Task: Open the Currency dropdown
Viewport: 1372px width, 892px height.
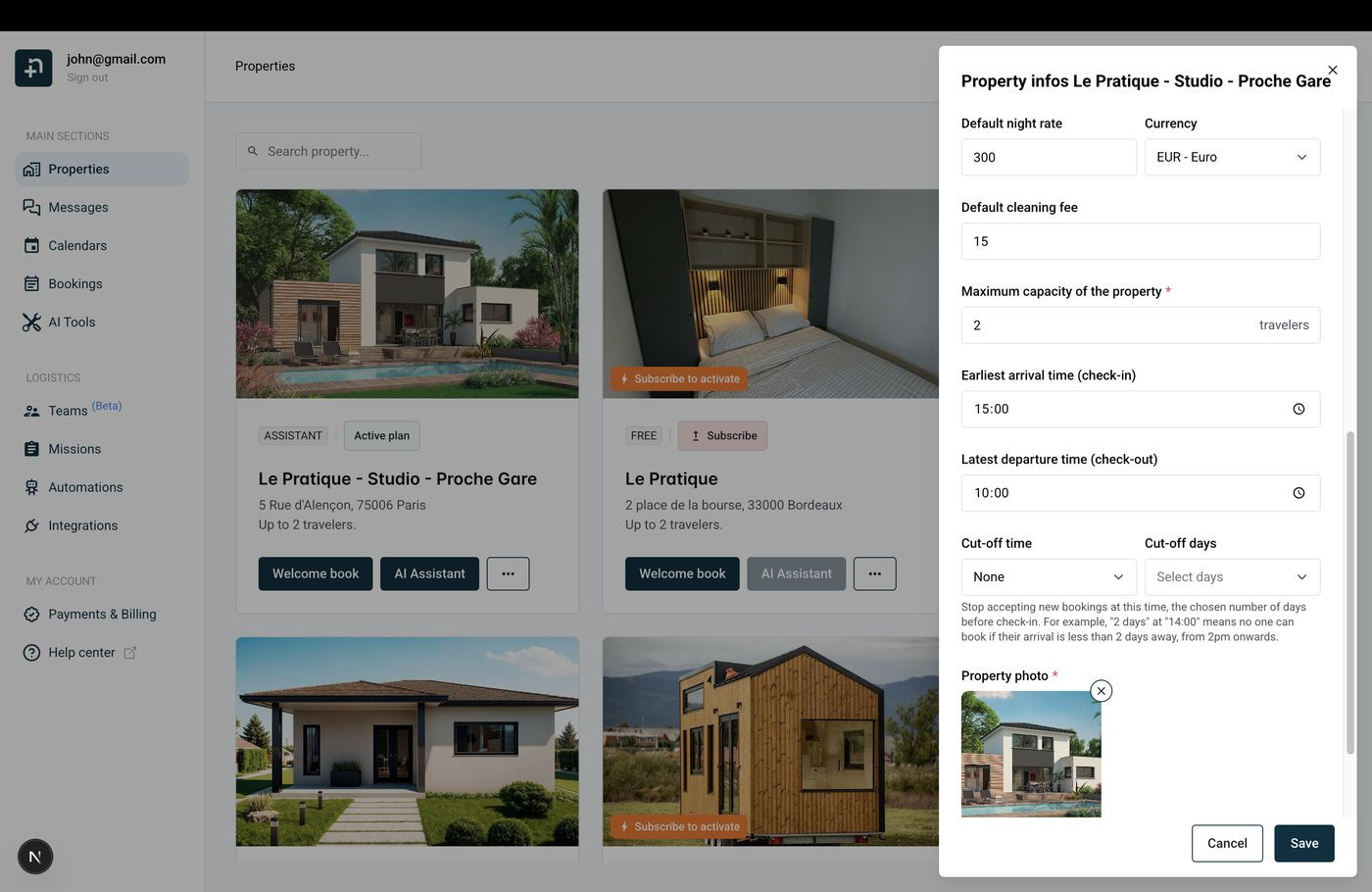Action: coord(1232,157)
